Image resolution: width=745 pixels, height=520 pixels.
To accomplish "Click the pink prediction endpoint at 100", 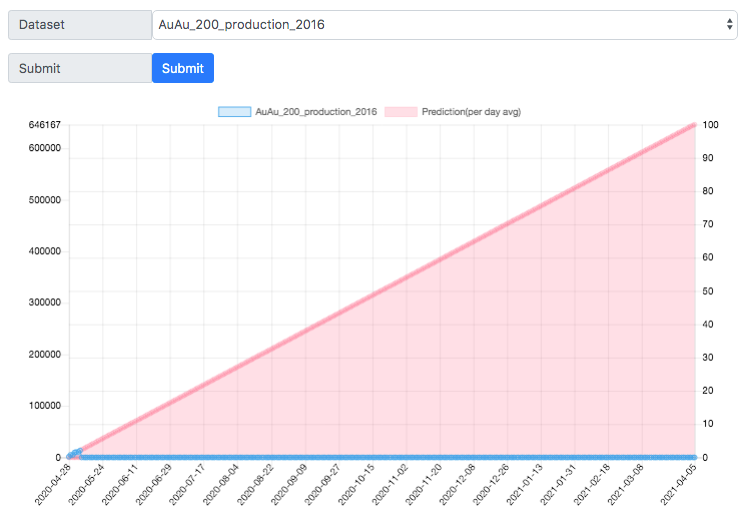I will [x=695, y=125].
